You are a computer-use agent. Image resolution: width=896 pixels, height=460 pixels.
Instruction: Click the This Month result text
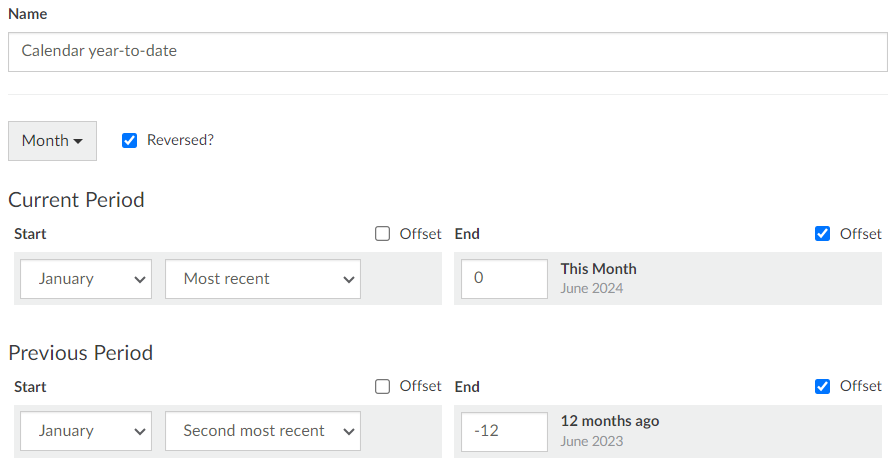[x=598, y=269]
